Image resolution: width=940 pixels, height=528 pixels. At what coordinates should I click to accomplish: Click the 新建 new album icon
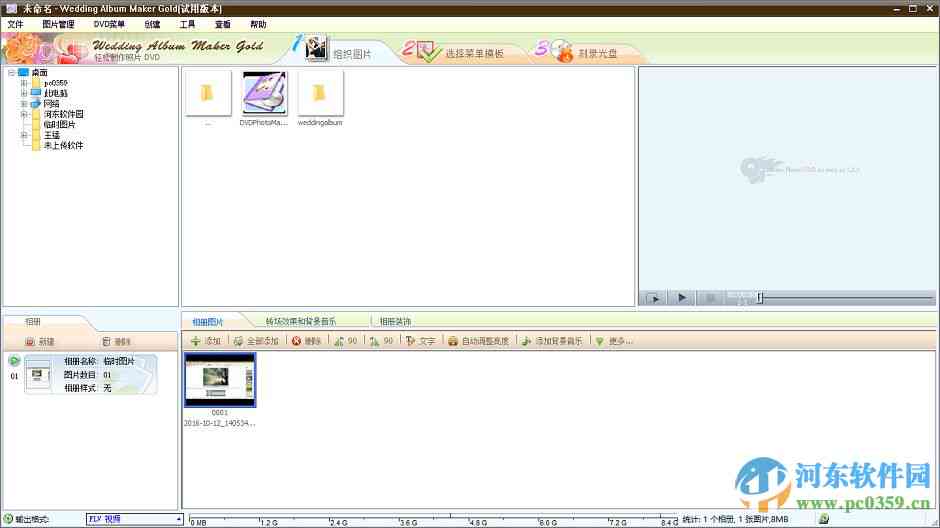30,342
